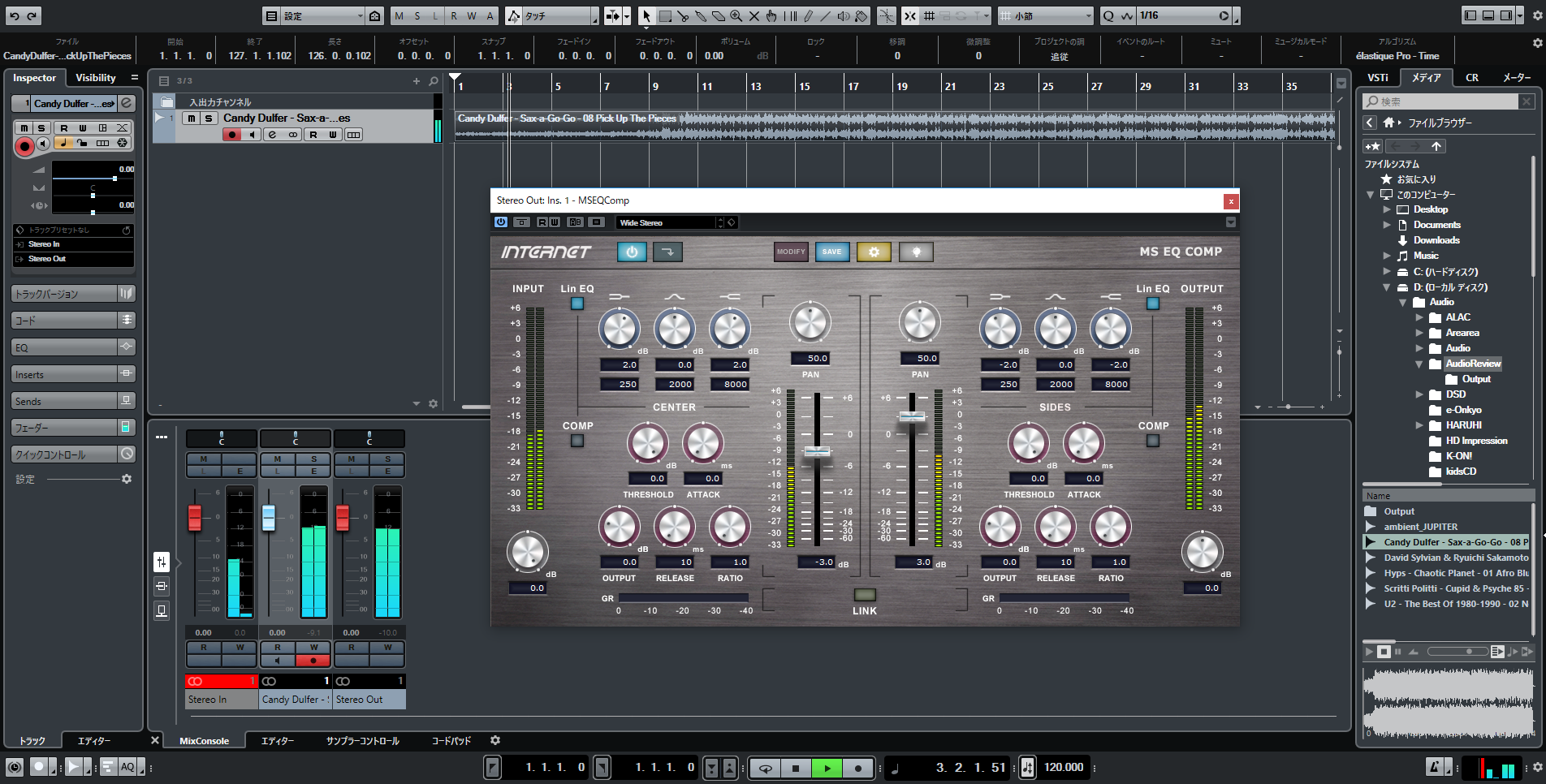Select ambient_JUPITER in the media list
This screenshot has width=1546, height=784.
click(1421, 527)
